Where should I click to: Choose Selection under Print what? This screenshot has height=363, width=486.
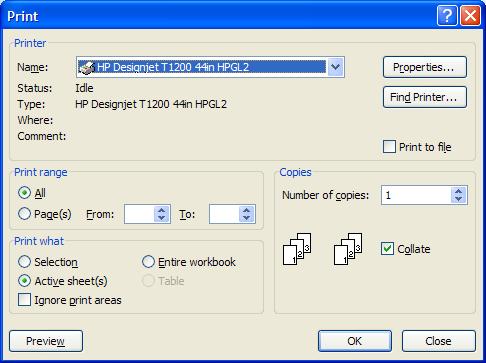click(24, 262)
